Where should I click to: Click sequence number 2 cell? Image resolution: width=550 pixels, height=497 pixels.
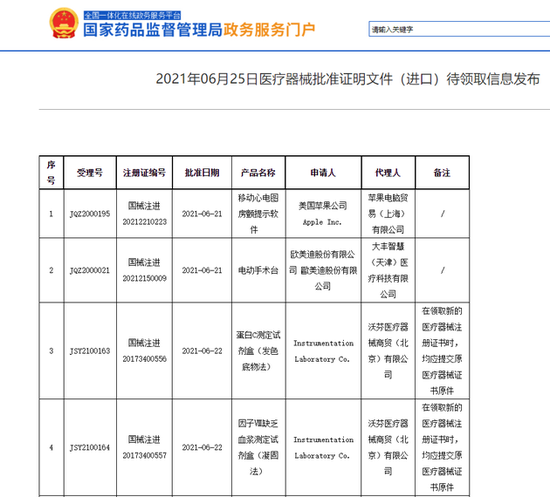click(51, 270)
